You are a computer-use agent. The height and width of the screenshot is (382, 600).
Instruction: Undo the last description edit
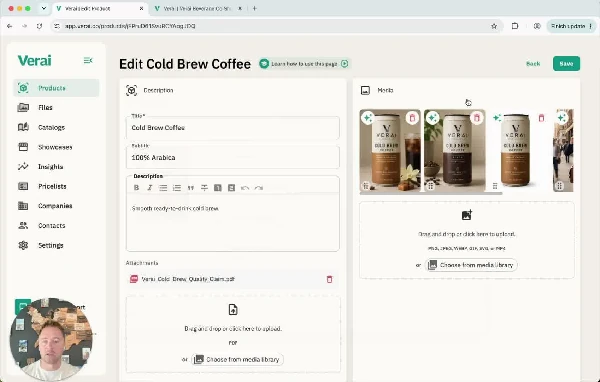[x=245, y=188]
